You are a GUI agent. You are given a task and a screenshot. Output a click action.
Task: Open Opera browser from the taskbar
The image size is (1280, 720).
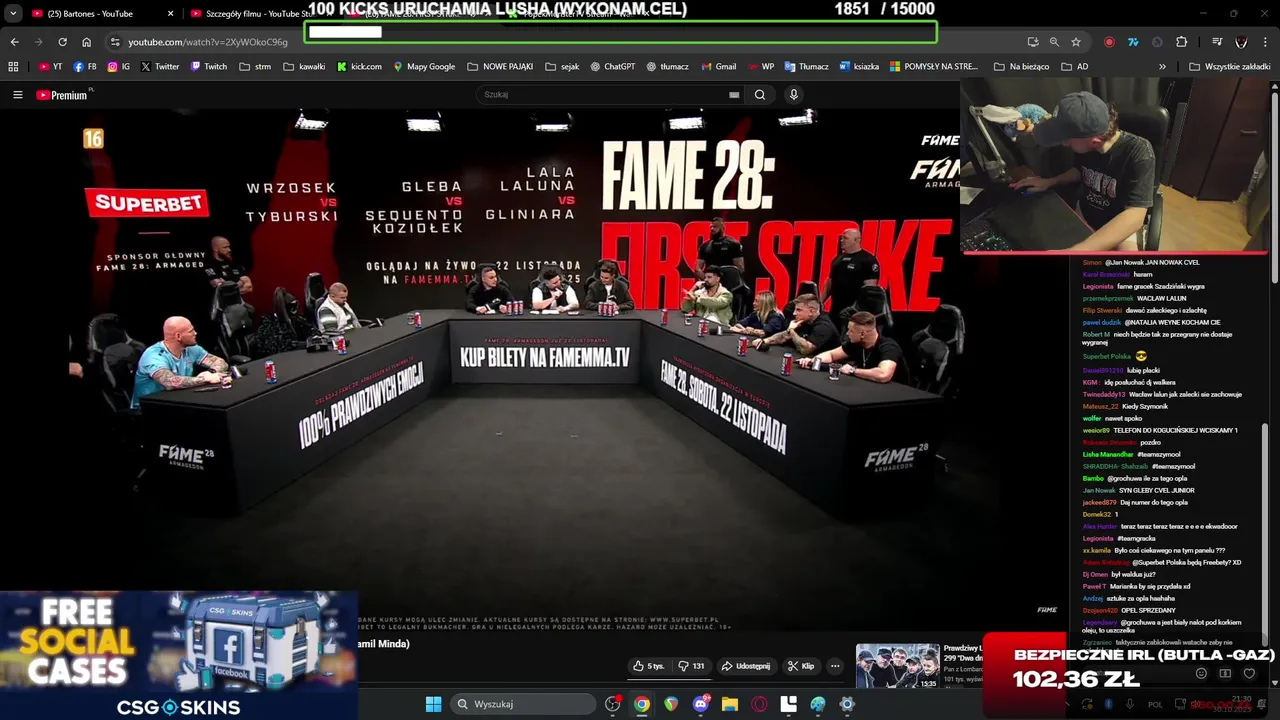point(759,704)
